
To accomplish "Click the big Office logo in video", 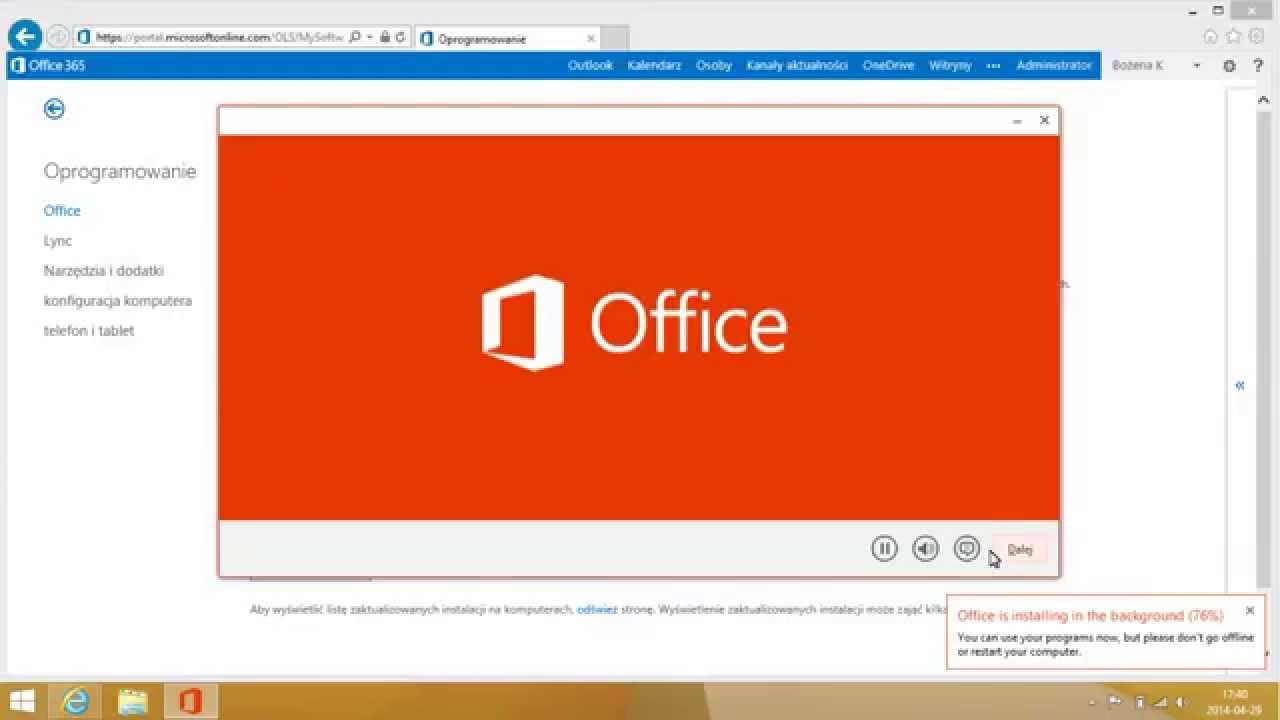I will click(x=635, y=323).
